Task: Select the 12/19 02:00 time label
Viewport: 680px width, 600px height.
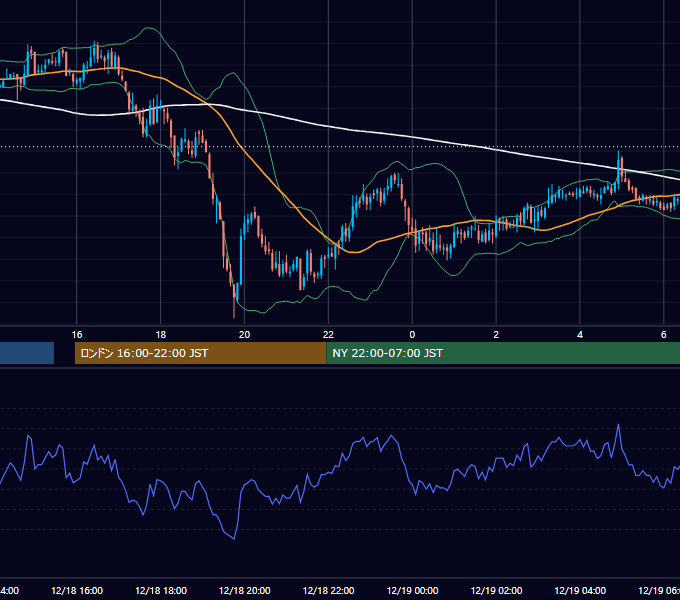Action: (x=496, y=590)
